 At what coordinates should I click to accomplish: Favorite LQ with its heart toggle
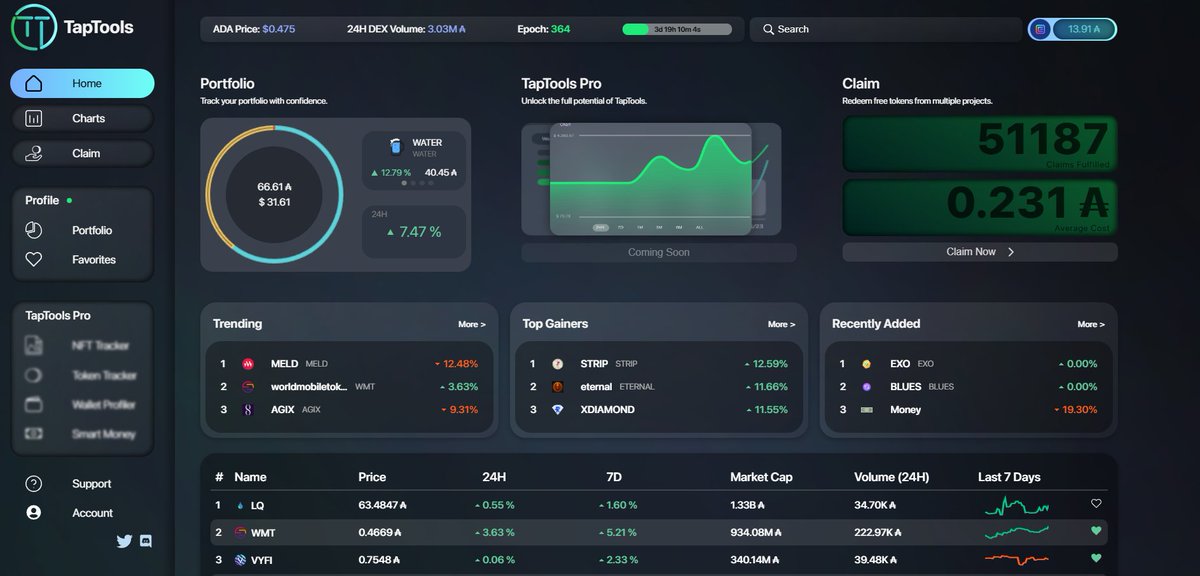coord(1096,504)
